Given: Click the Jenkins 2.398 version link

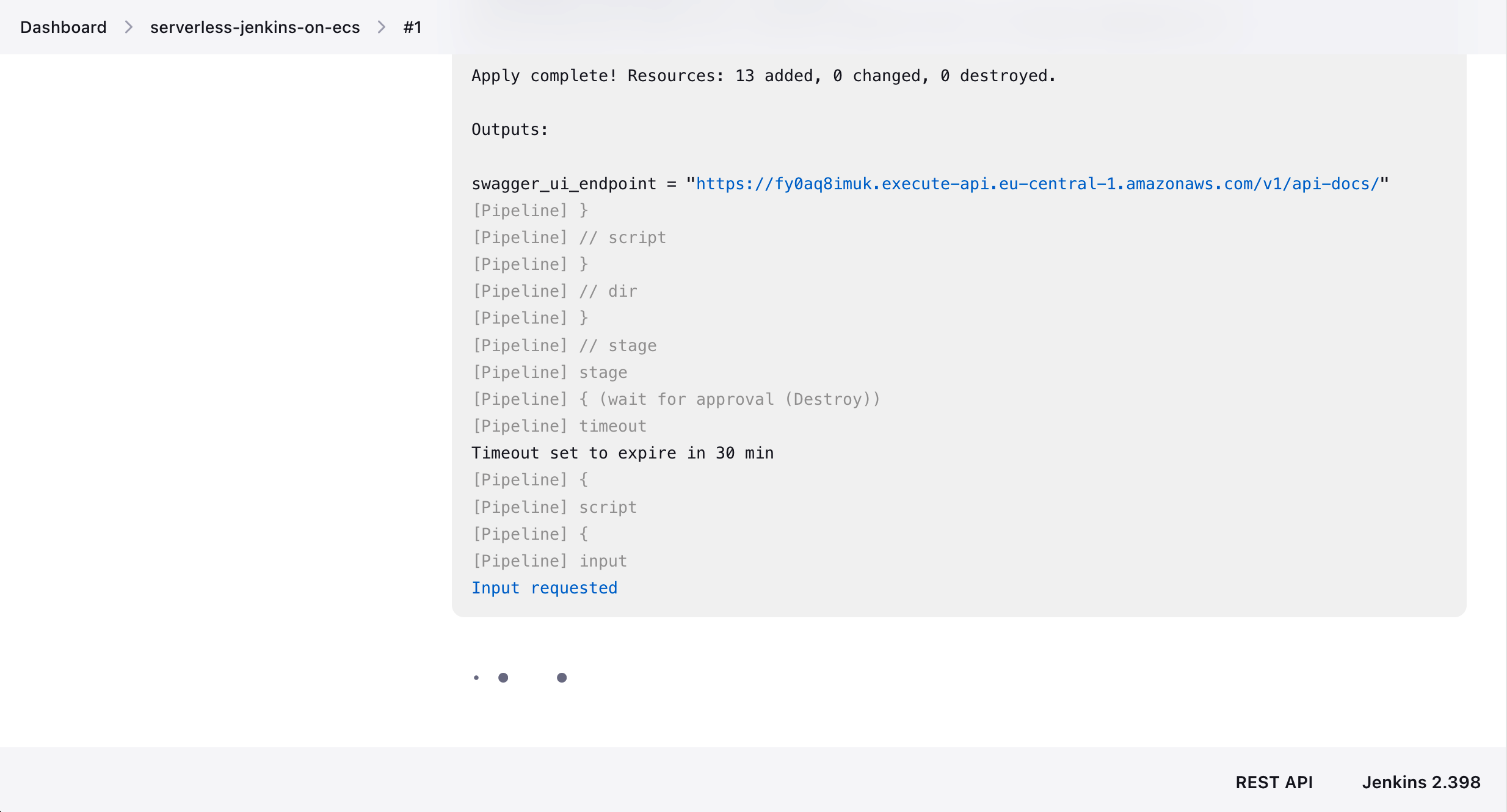Looking at the screenshot, I should click(1422, 782).
